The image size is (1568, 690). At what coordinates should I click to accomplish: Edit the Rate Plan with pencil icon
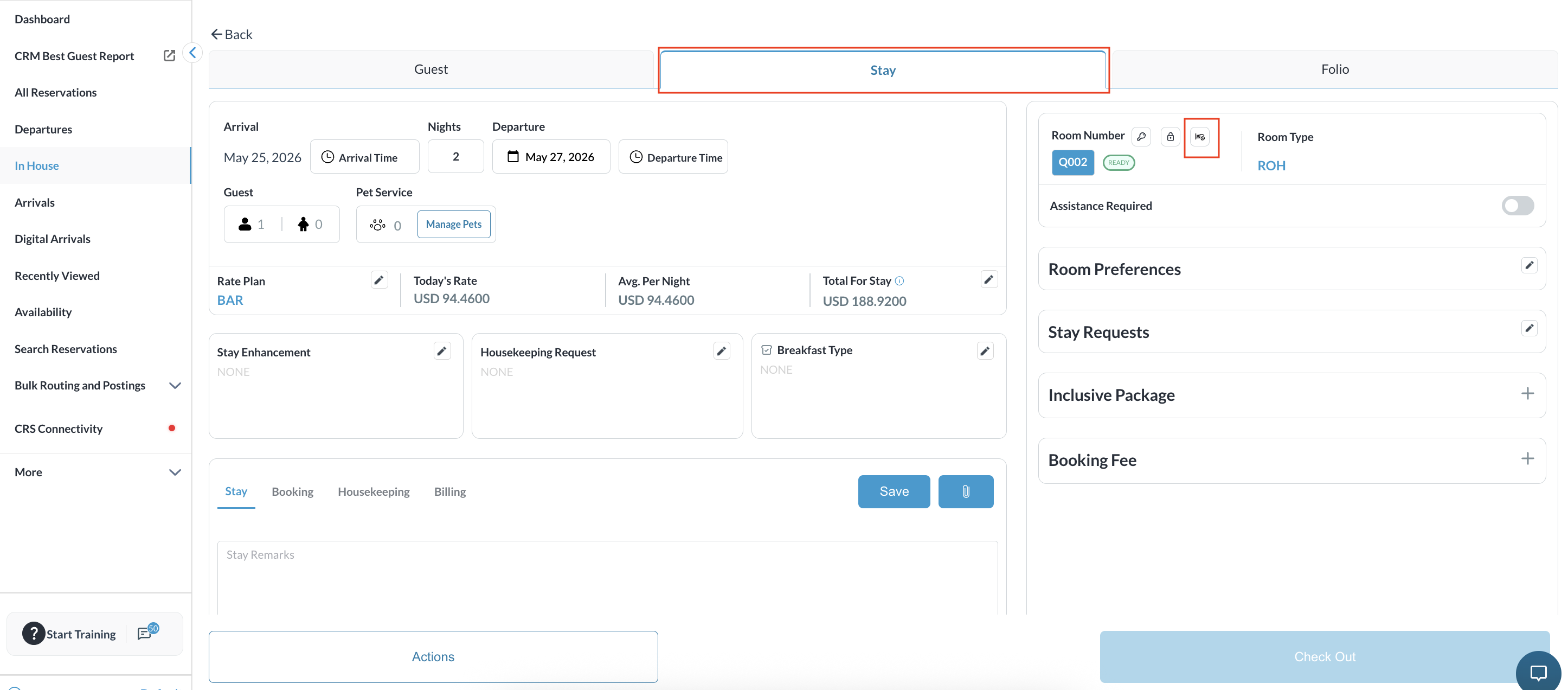point(378,279)
